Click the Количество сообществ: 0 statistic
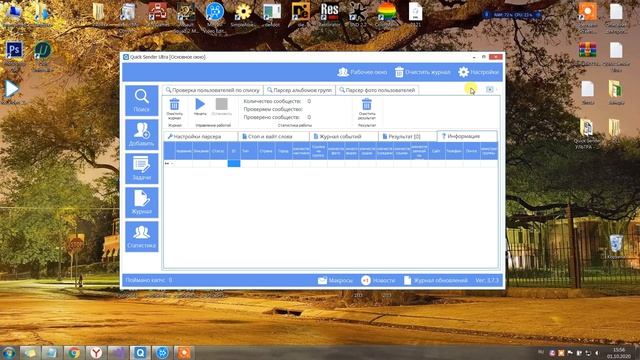 click(277, 101)
